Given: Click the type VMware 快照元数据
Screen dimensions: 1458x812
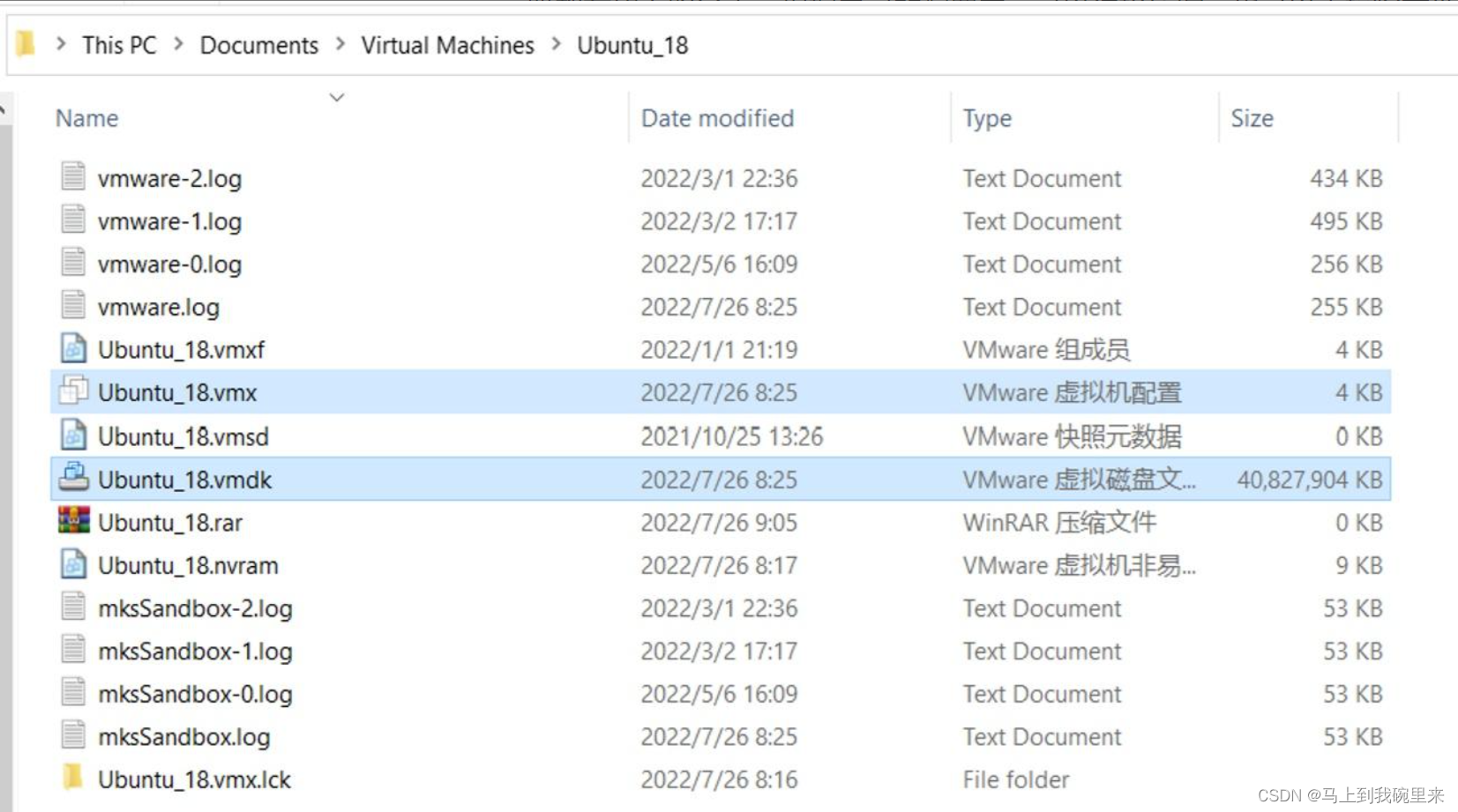Looking at the screenshot, I should click(1073, 436).
